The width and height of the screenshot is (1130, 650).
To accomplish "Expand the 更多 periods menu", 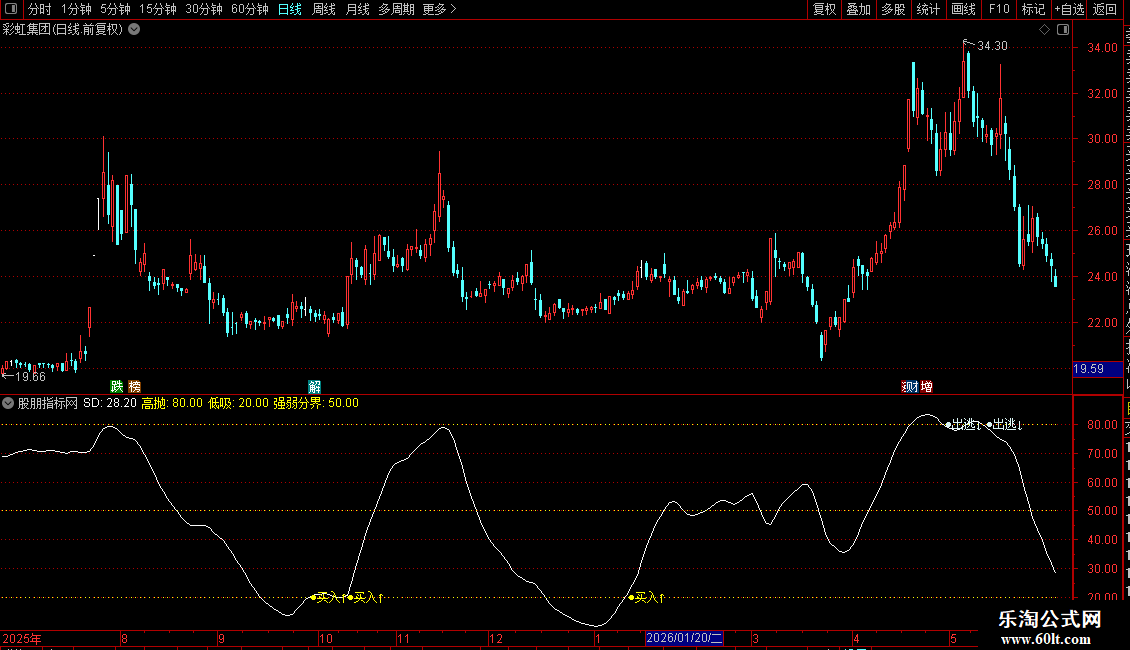I will [440, 9].
